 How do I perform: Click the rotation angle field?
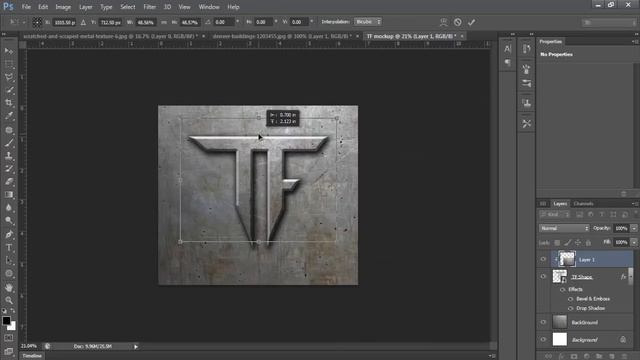point(223,22)
